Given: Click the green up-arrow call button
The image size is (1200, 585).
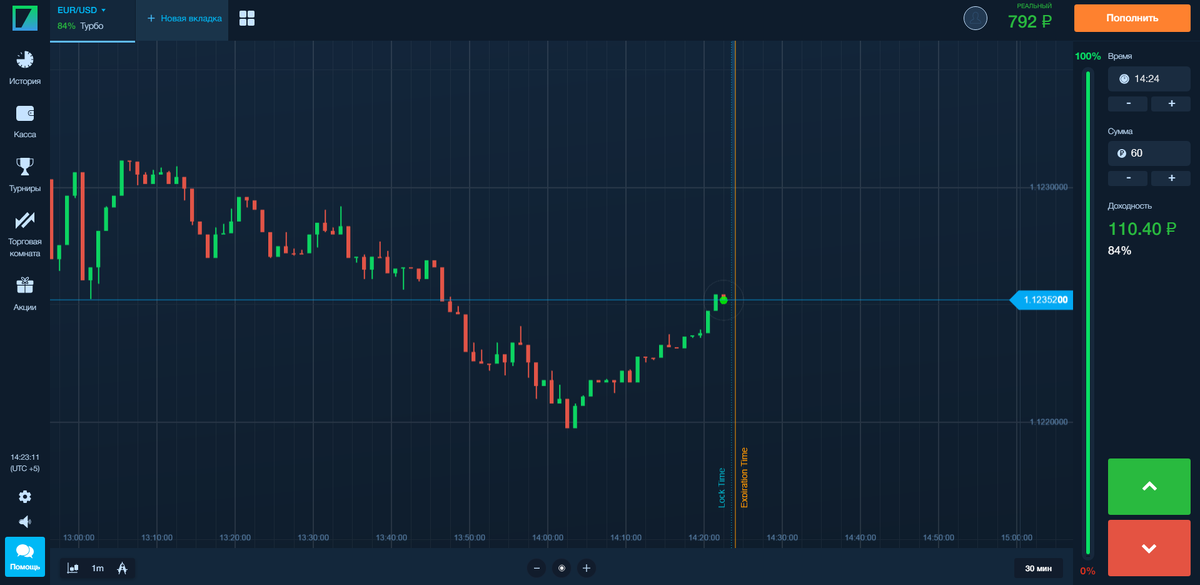Looking at the screenshot, I should 1149,487.
